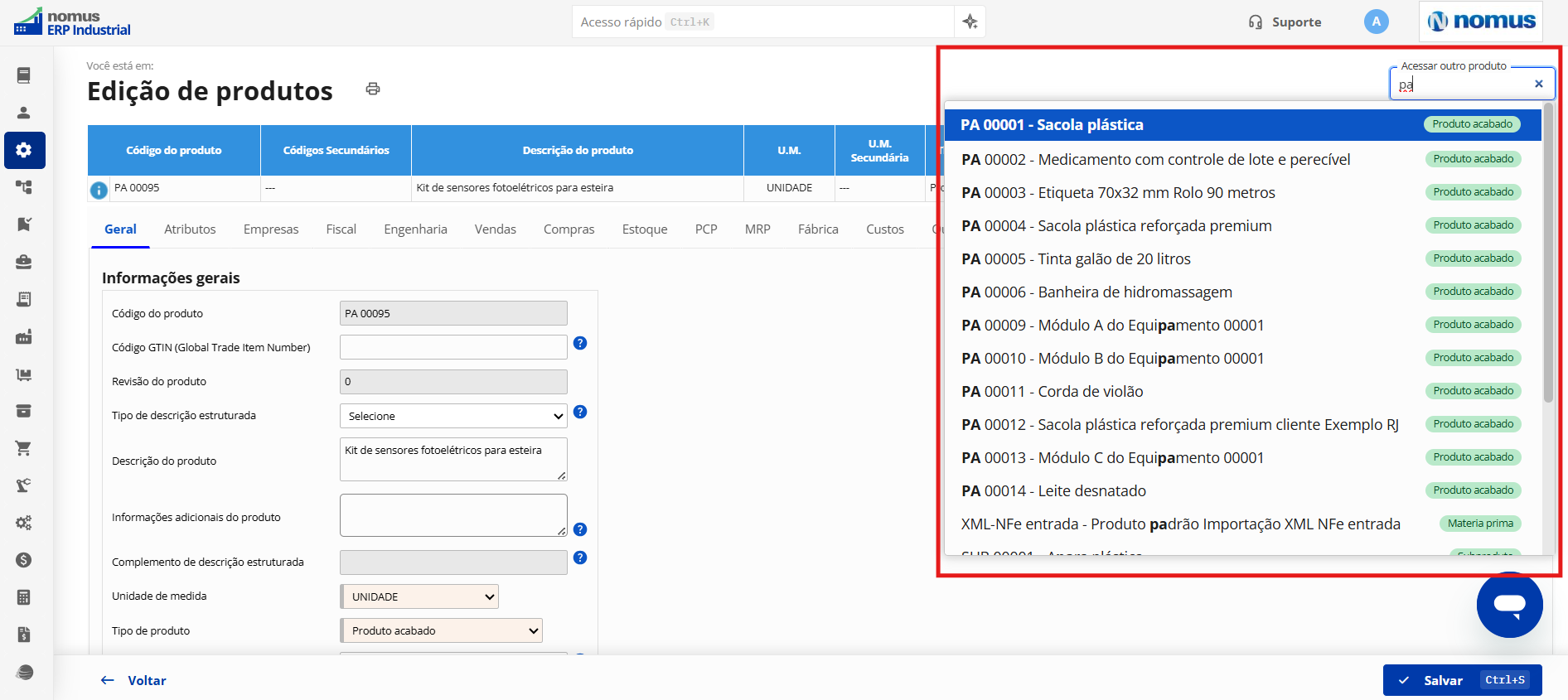Open the book icon in sidebar
Screen dimensions: 1568x700
tap(24, 75)
